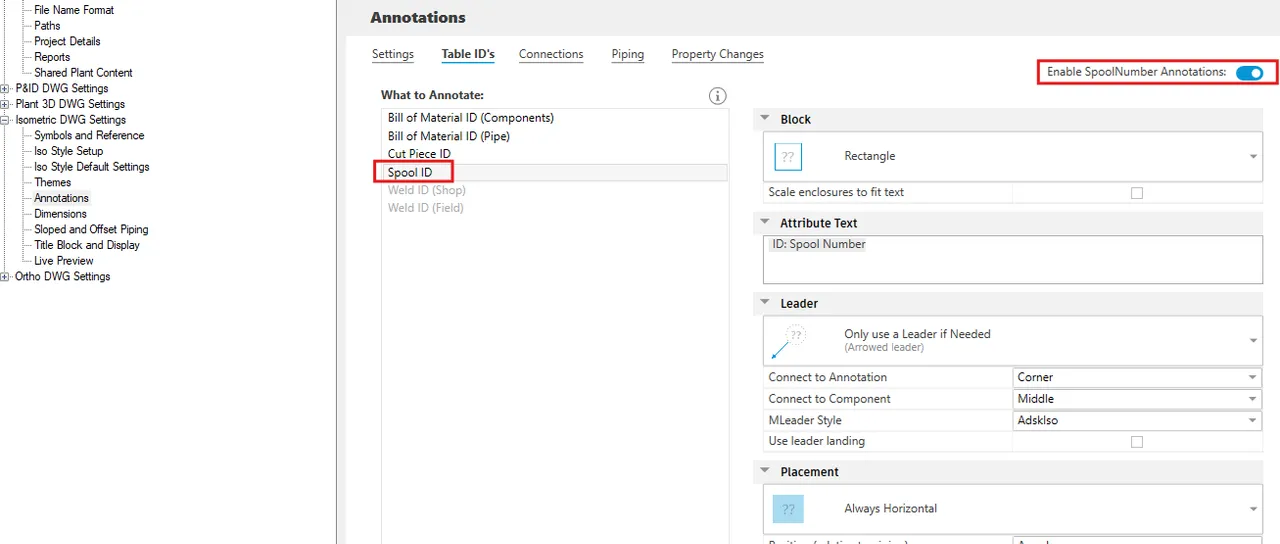
Task: Select Cut Piece ID in annotate list
Action: click(x=419, y=154)
